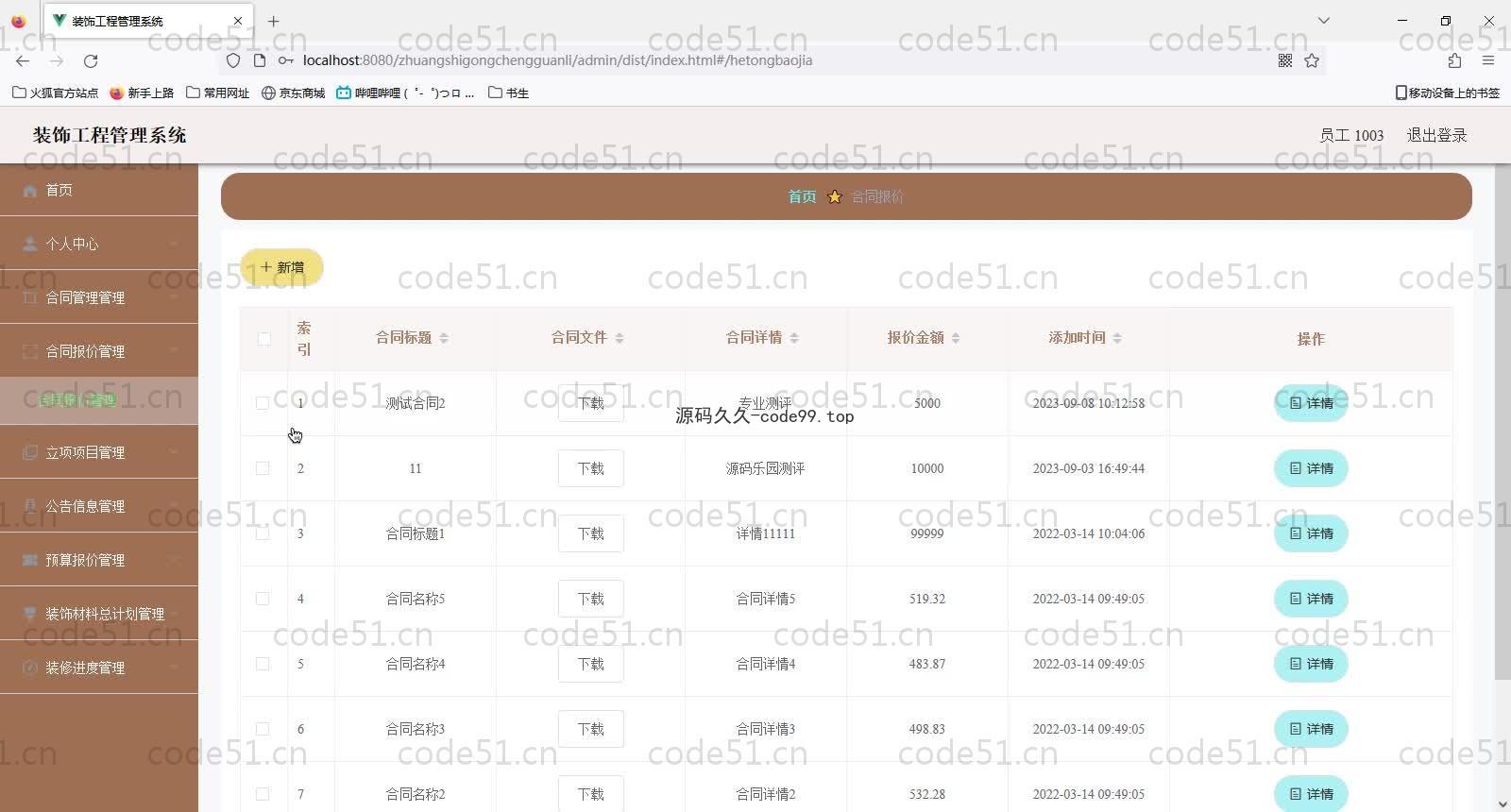This screenshot has width=1511, height=812.
Task: Open the 常用网址 bookmark folder
Action: click(x=218, y=93)
